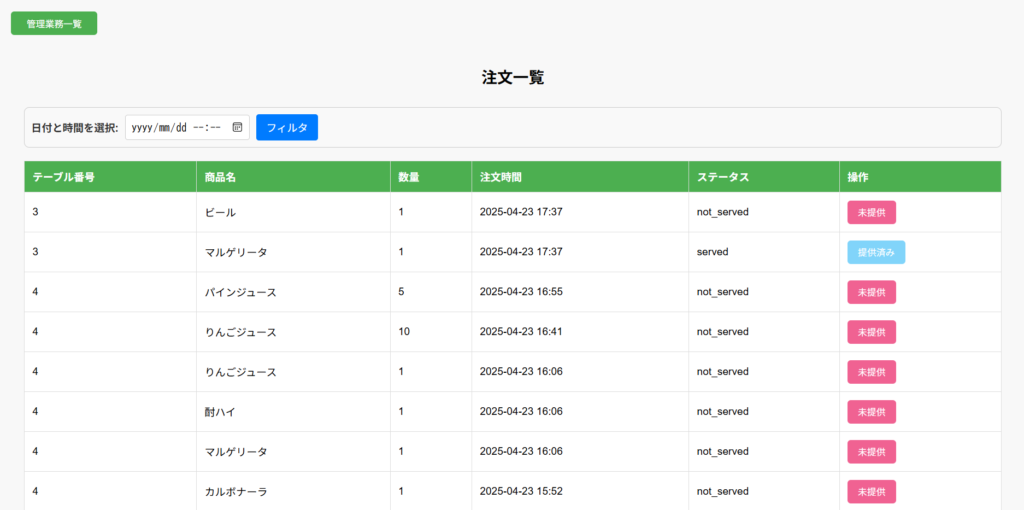The image size is (1024, 510).
Task: Click the 数量 column header
Action: pyautogui.click(x=408, y=177)
